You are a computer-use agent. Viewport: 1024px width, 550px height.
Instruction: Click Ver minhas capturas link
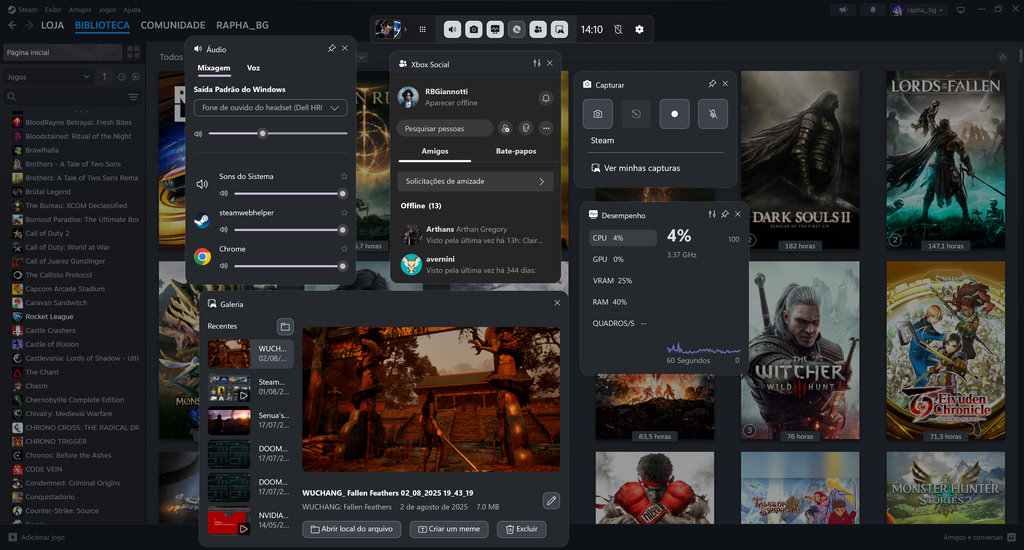635,168
